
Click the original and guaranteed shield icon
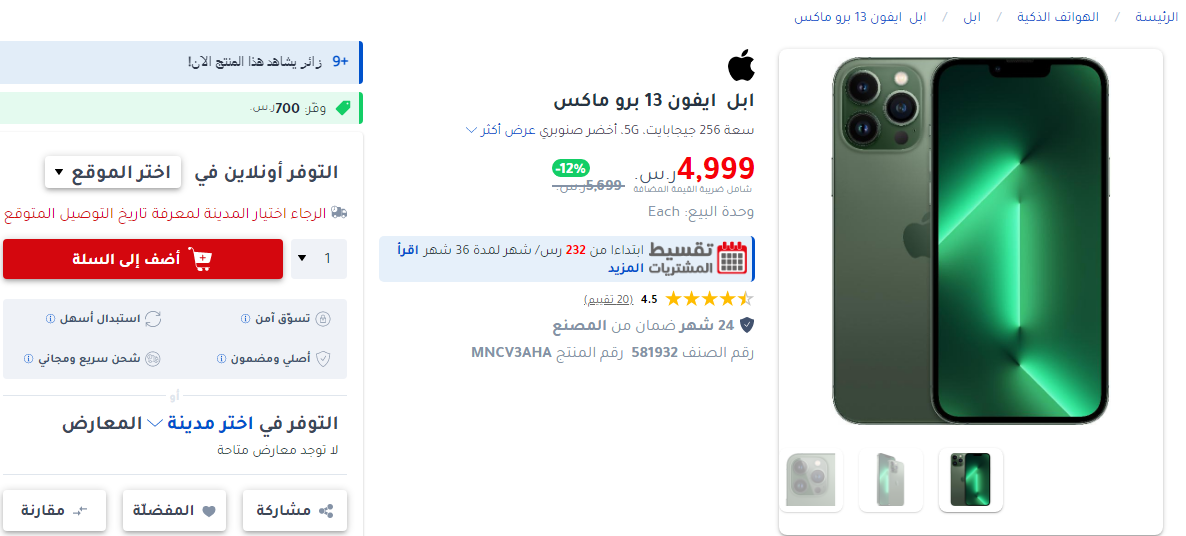(x=323, y=358)
